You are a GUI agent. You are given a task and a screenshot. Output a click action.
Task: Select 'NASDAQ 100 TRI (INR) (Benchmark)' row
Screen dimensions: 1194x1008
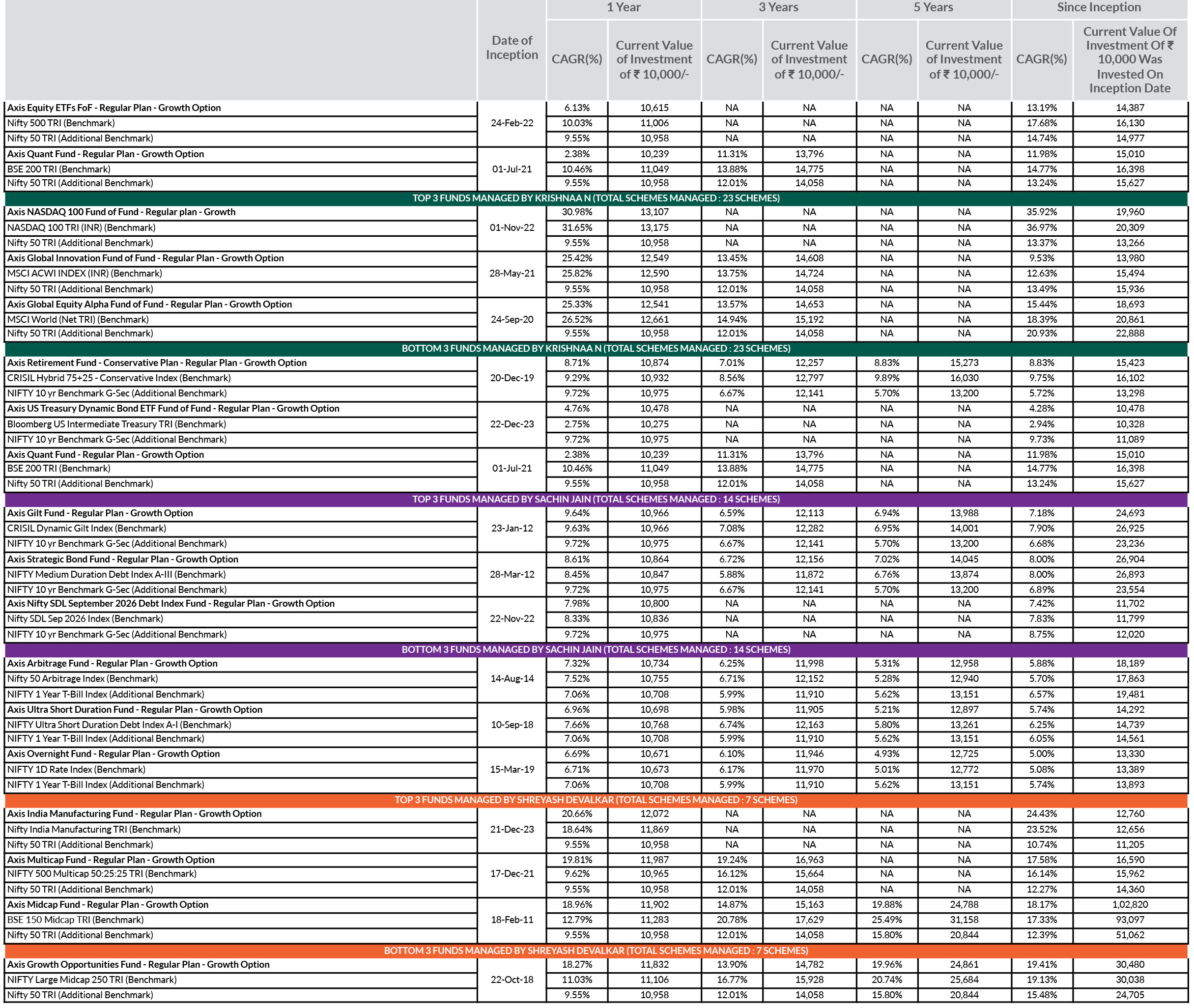pyautogui.click(x=81, y=228)
